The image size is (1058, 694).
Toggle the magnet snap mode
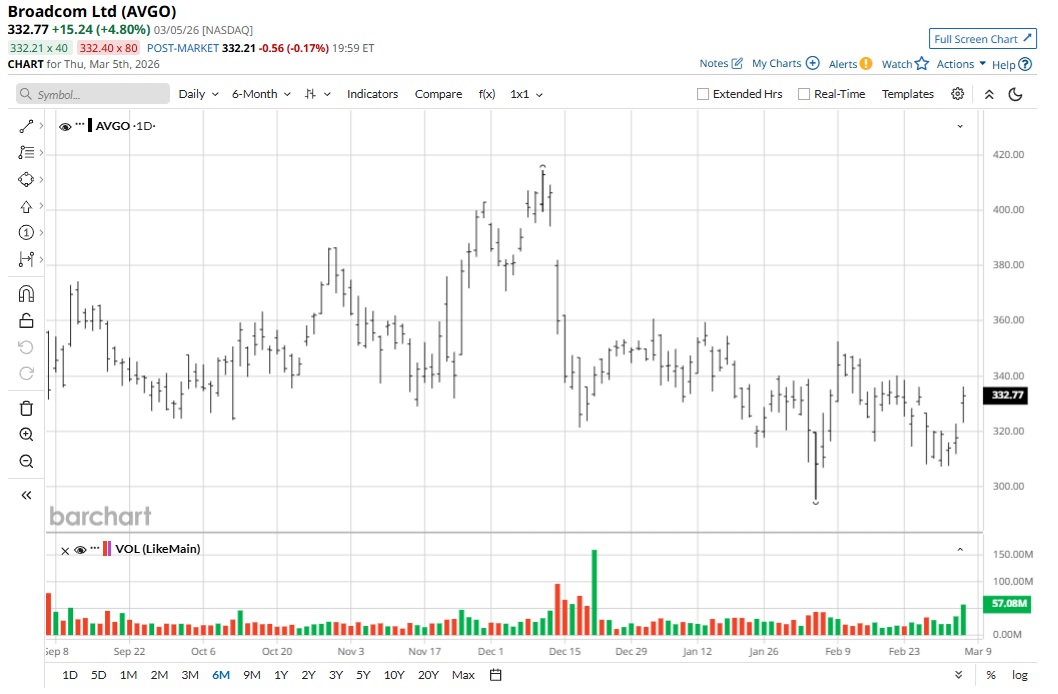[x=26, y=294]
